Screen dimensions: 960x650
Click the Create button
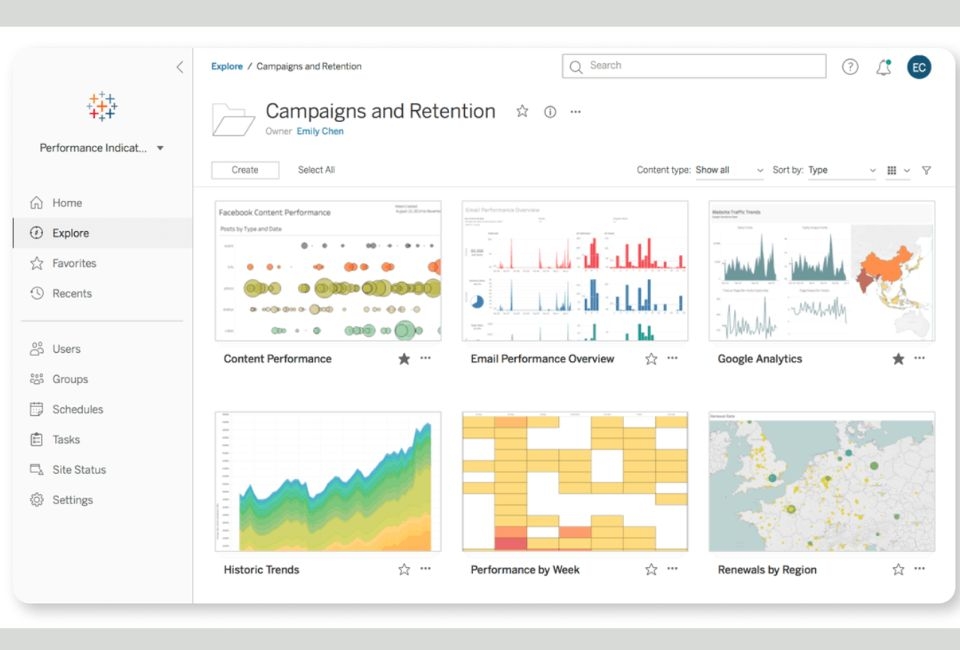tap(244, 170)
